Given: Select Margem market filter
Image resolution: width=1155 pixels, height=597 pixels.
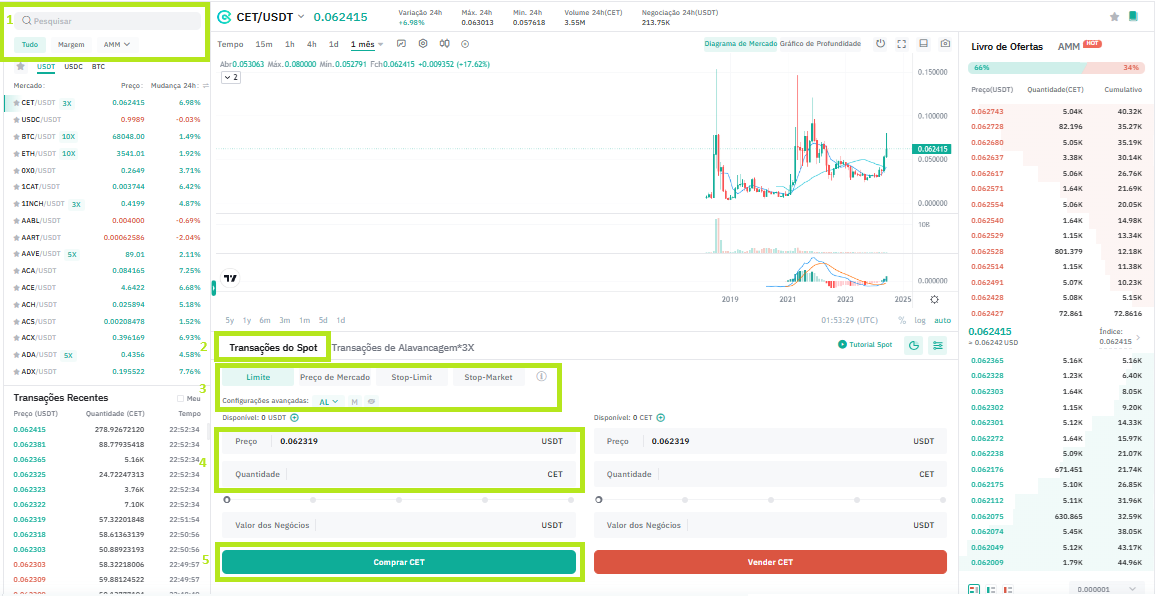Looking at the screenshot, I should (71, 44).
